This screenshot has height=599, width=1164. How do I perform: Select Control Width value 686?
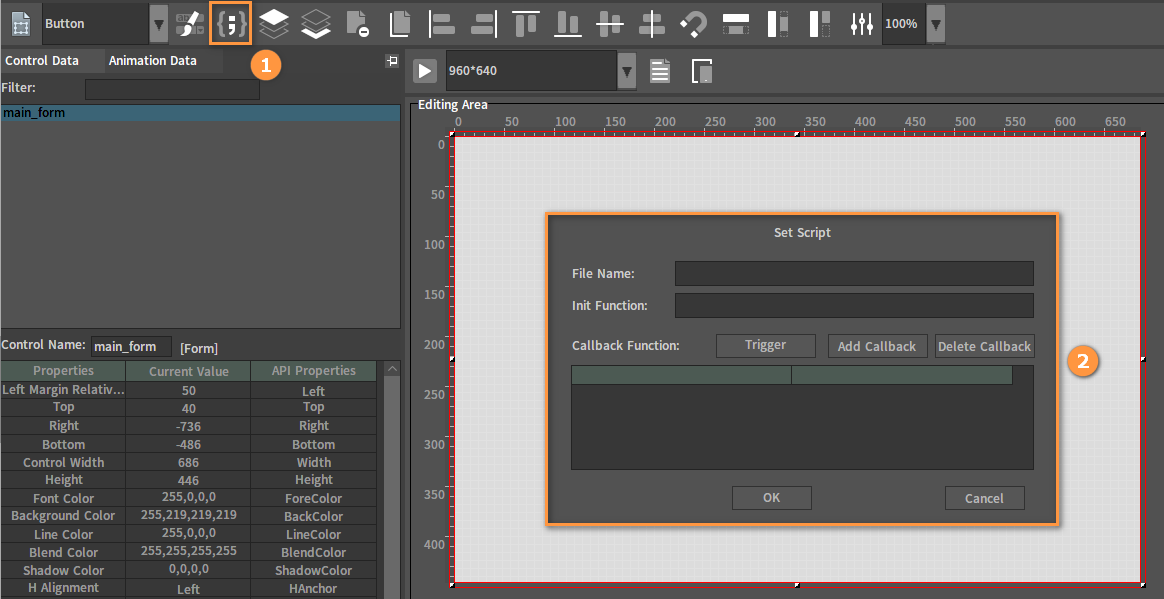click(189, 462)
